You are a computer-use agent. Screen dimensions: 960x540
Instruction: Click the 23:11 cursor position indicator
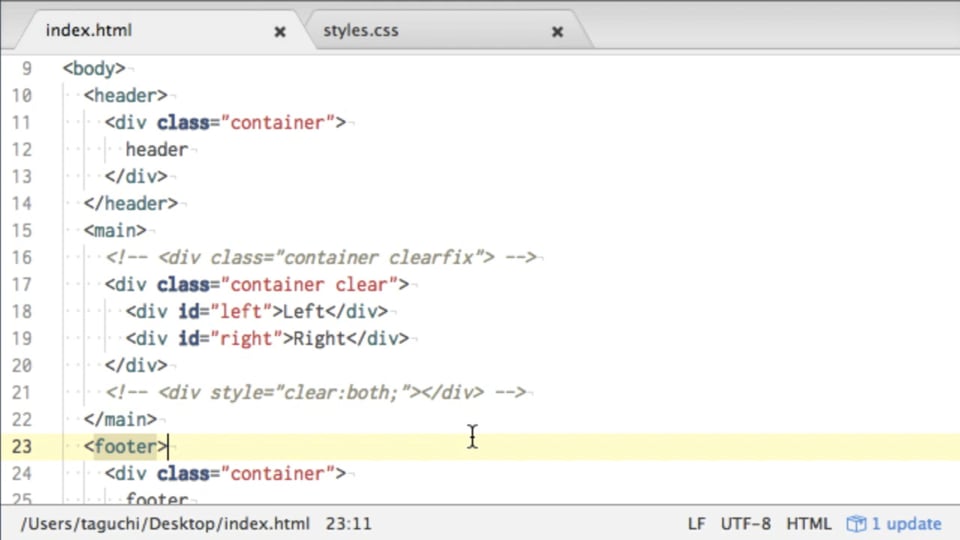[348, 524]
